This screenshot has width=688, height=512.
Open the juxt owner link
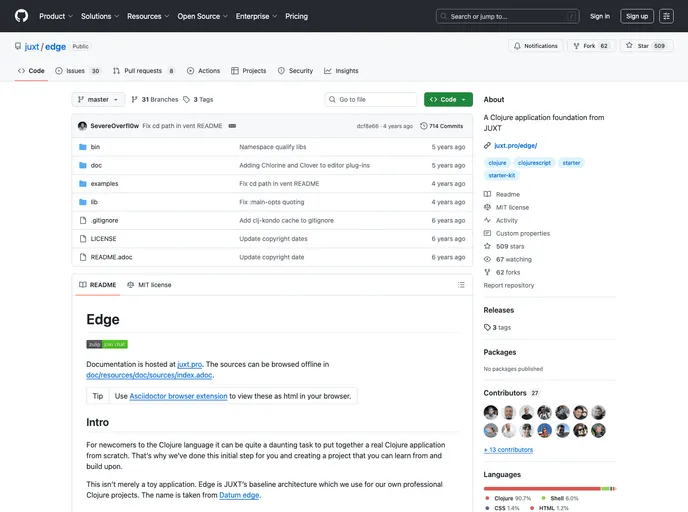tap(32, 47)
